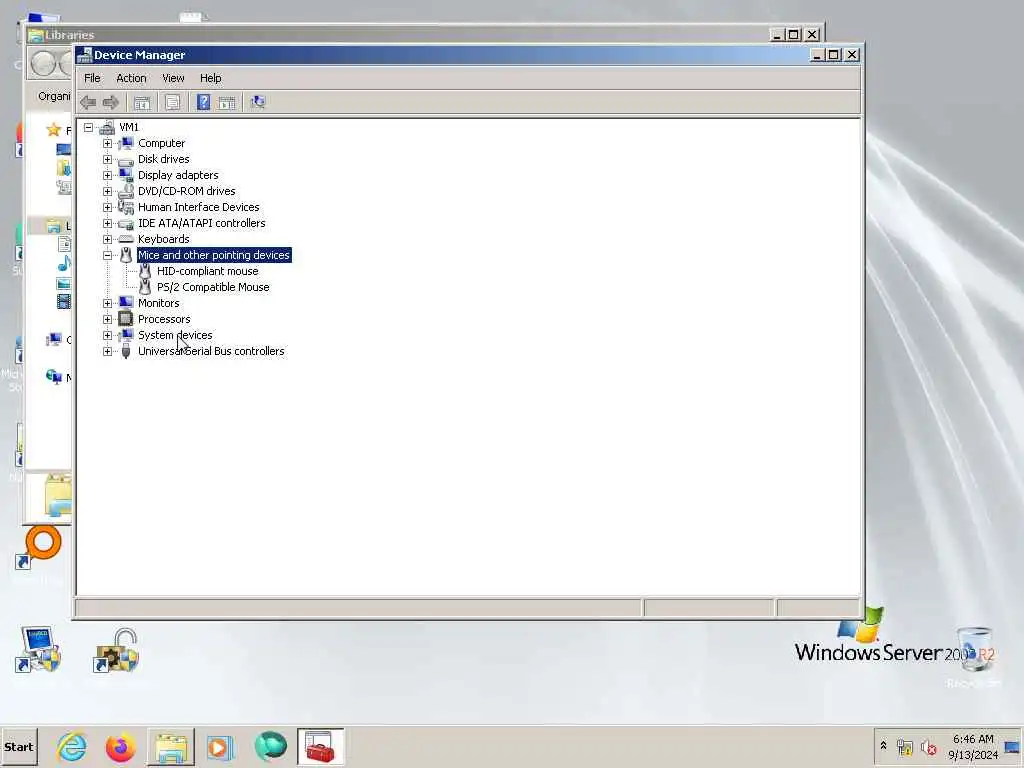Select 'IDE ATA/ATAPI controllers' label
The height and width of the screenshot is (768, 1024).
pos(202,223)
